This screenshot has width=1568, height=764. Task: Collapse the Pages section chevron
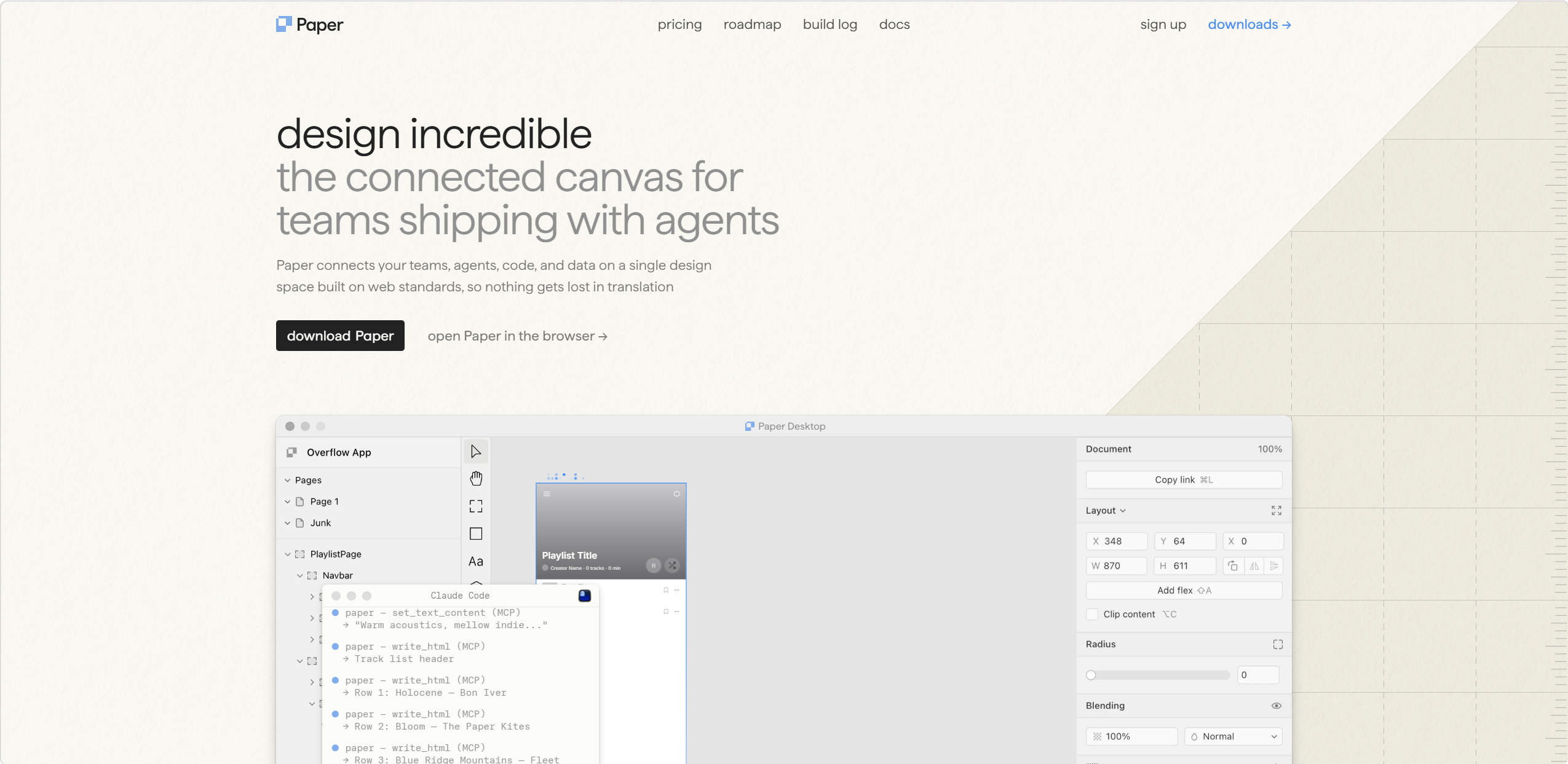pos(287,480)
